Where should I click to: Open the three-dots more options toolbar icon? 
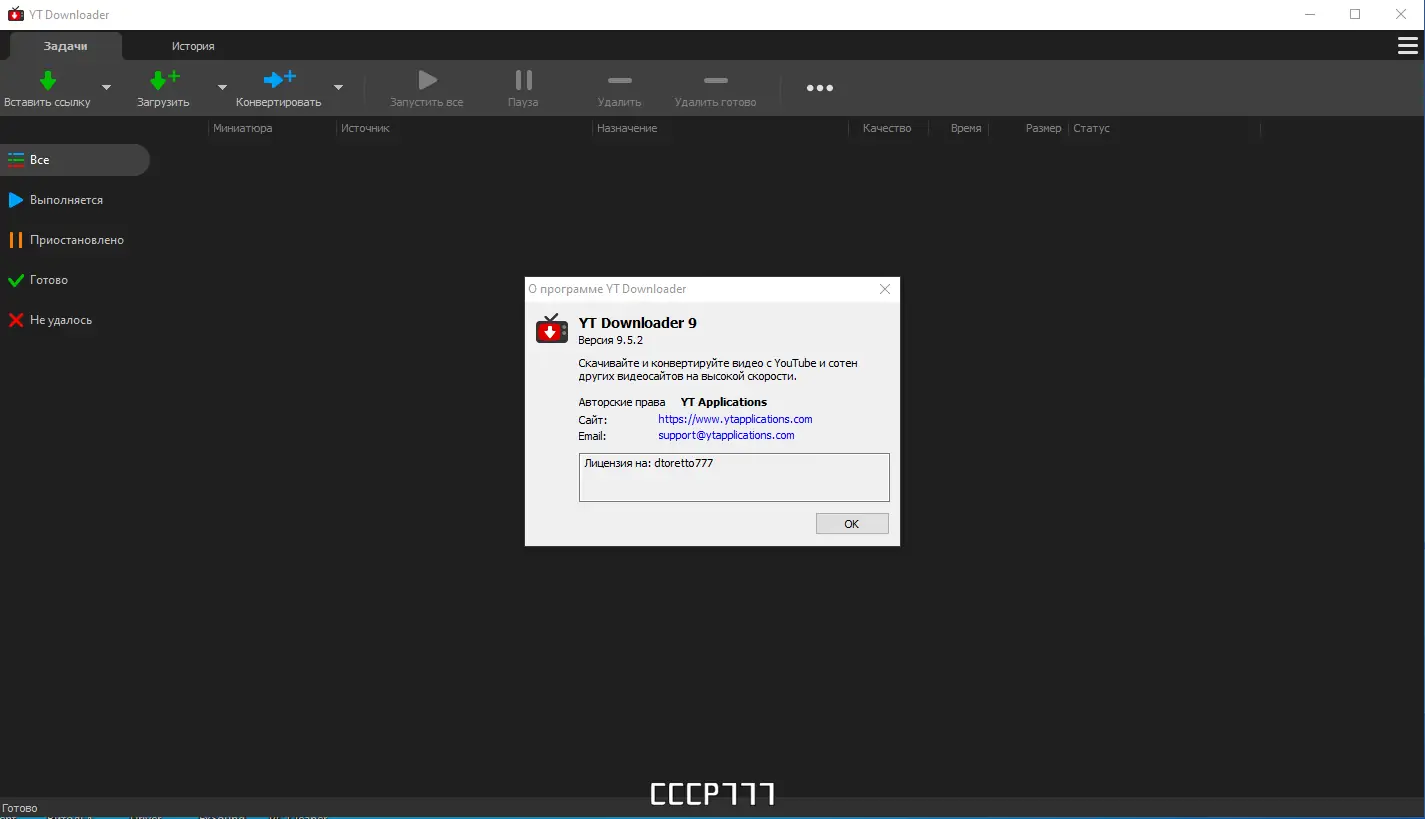[x=820, y=88]
